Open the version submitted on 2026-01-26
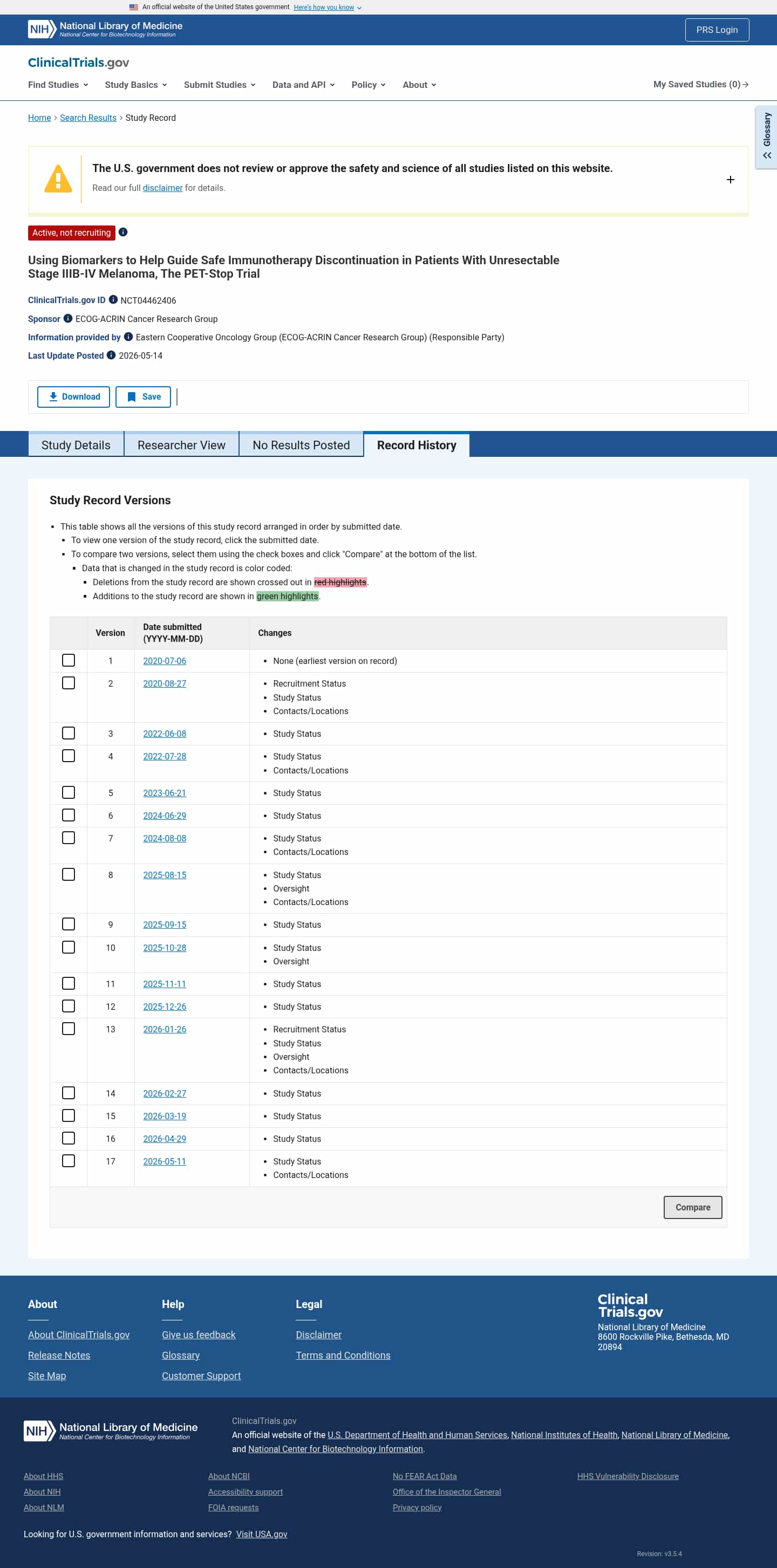The image size is (777, 1568). point(165,1029)
